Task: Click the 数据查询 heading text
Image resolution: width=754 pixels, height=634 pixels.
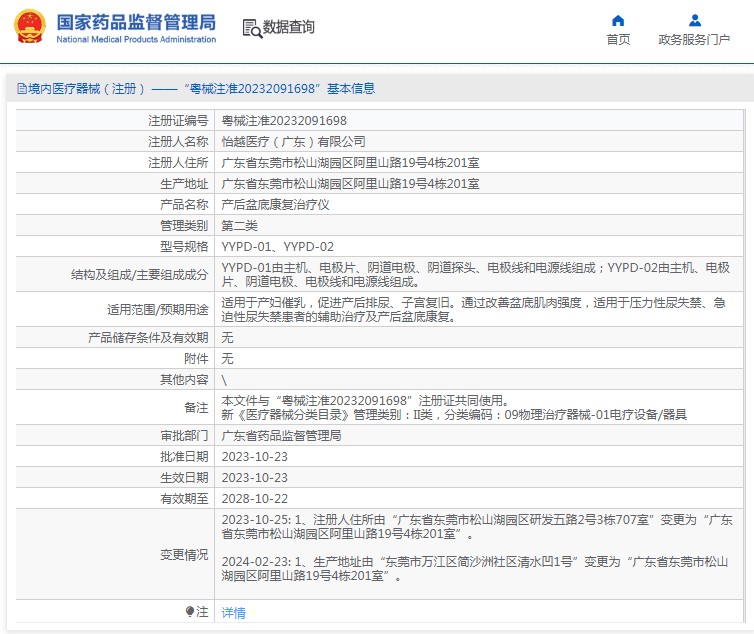Action: click(x=289, y=28)
